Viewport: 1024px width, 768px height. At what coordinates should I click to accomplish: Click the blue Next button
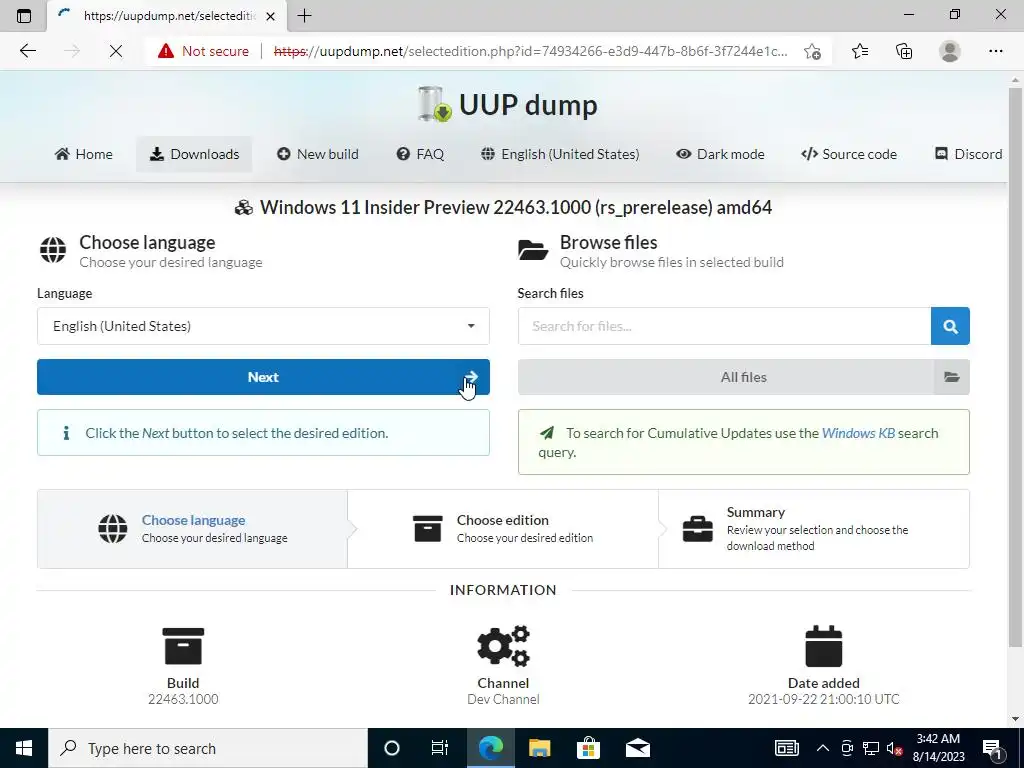click(x=263, y=377)
